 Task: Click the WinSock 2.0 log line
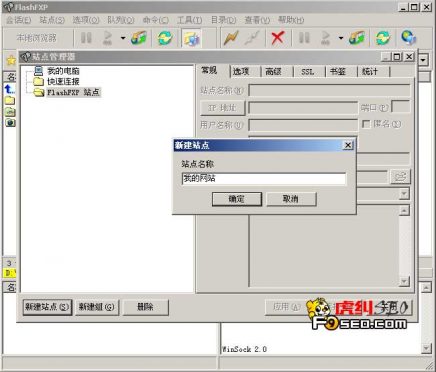click(244, 349)
